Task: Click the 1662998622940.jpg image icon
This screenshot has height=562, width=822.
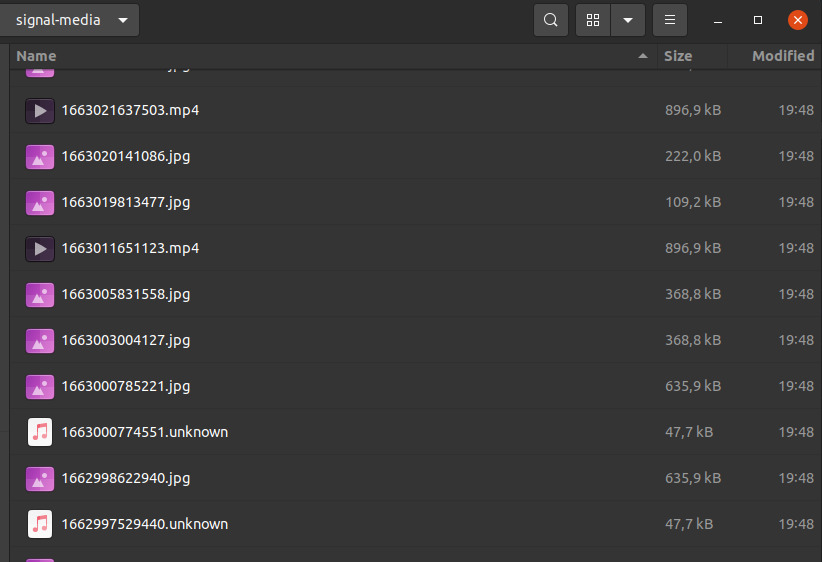Action: 39,478
